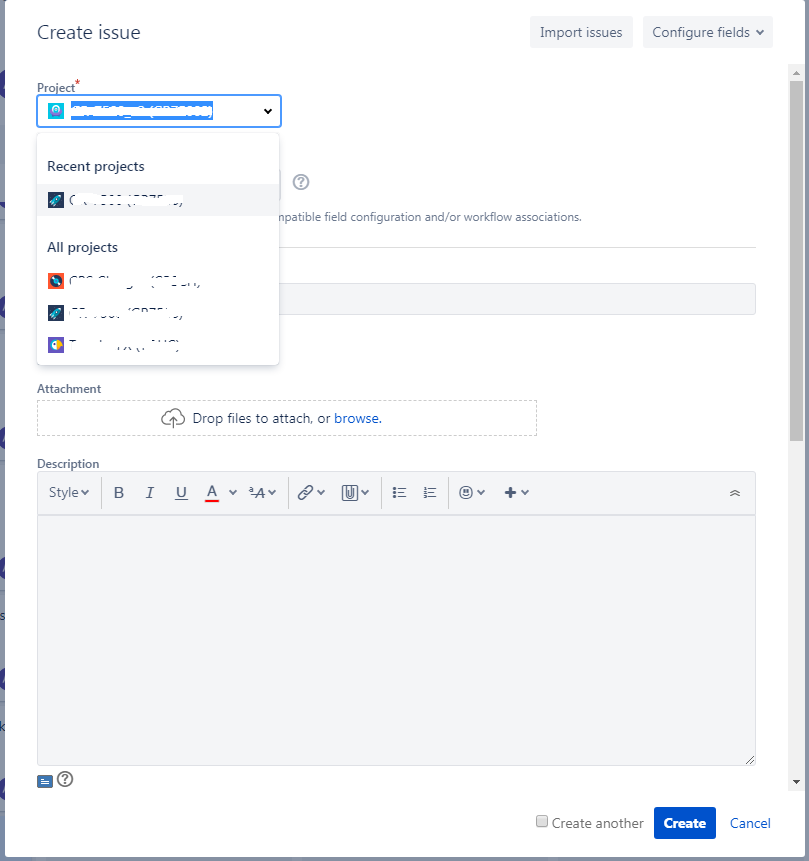Open Configure fields dropdown
This screenshot has height=861, width=809.
(707, 32)
